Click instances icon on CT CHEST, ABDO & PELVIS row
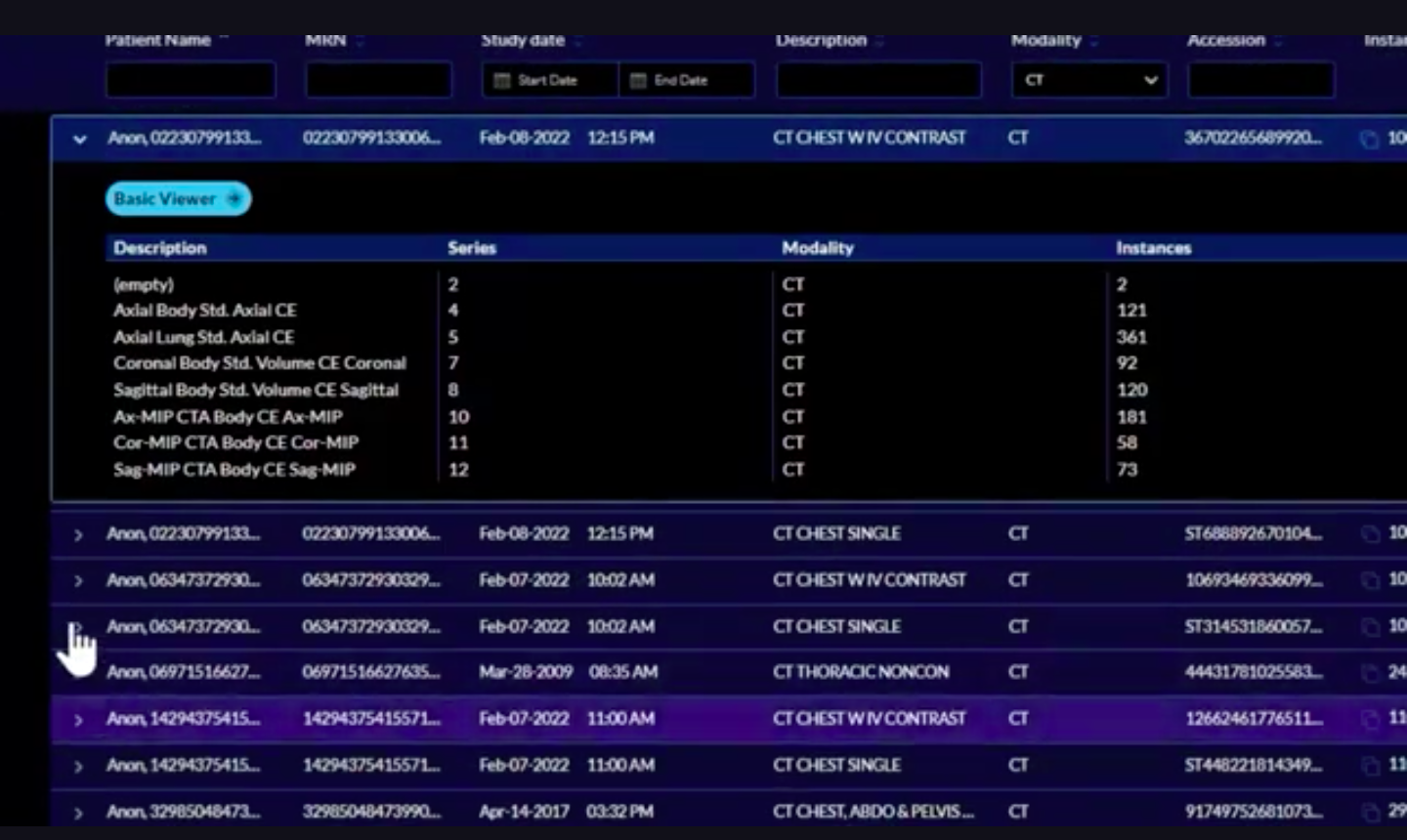1407x840 pixels. (x=1370, y=813)
